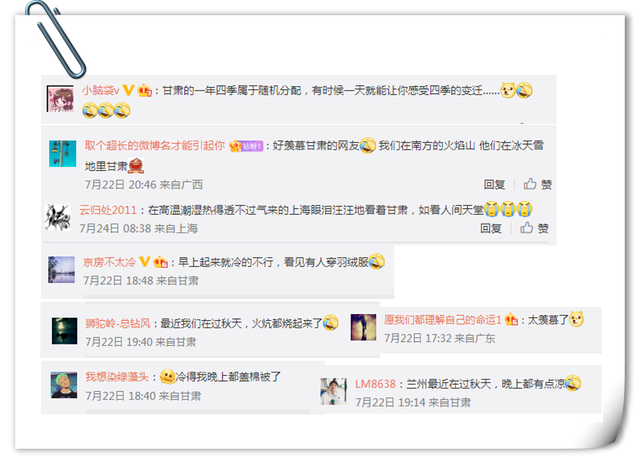Click the yellow V badge next to 小脑袋v
Screen dimensions: 640x464
click(128, 90)
